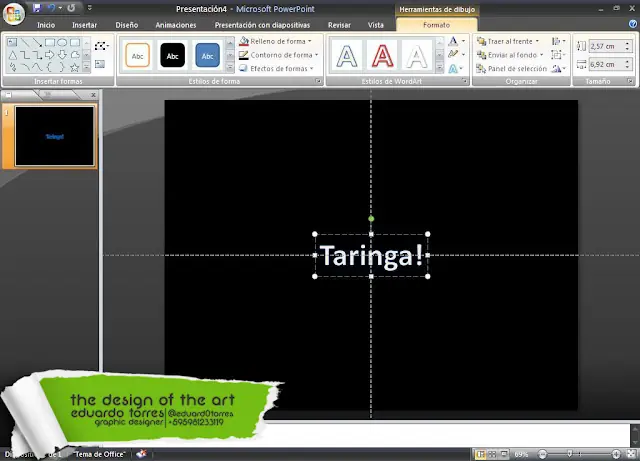This screenshot has width=640, height=461.
Task: Select the elbow connector shape
Action: [25, 55]
